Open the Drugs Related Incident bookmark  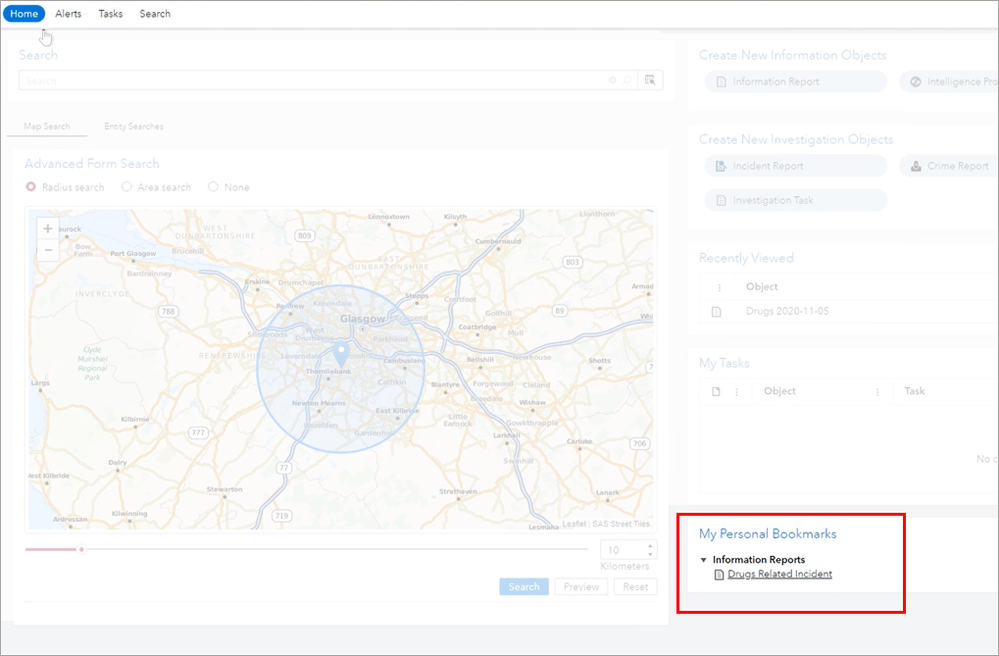point(780,574)
